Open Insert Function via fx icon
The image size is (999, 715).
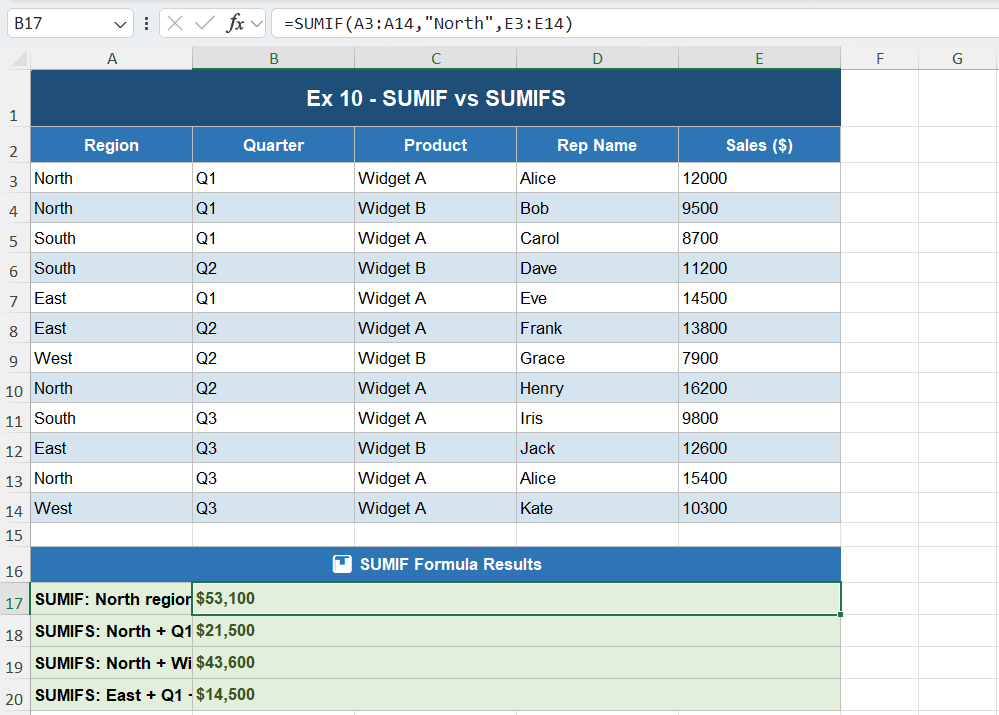pos(235,24)
